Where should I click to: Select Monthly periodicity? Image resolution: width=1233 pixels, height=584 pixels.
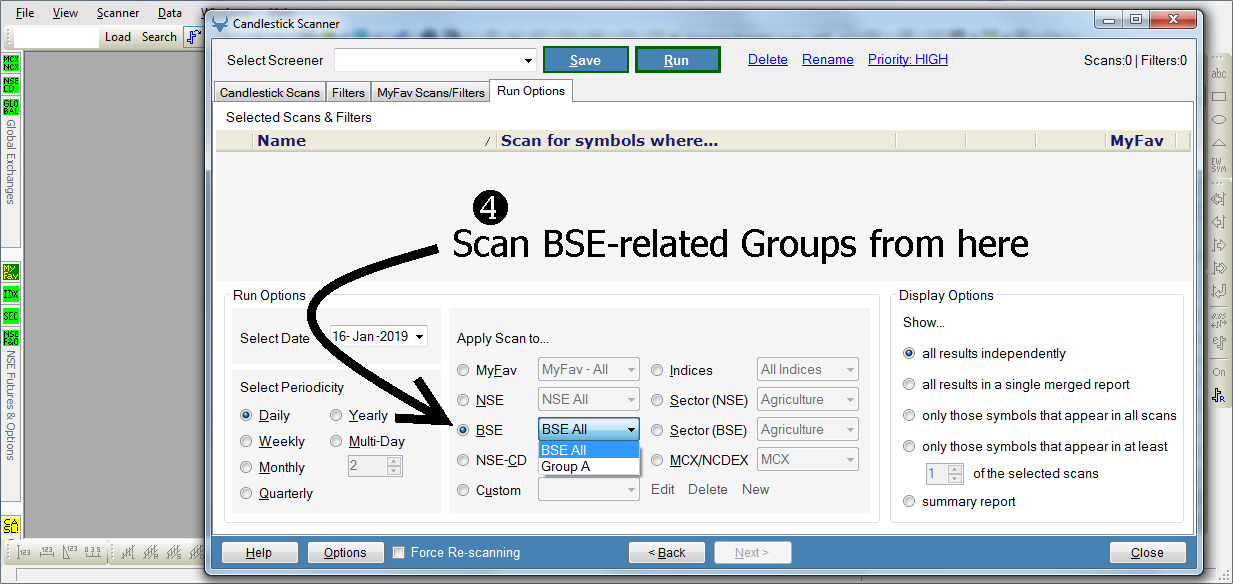point(246,467)
